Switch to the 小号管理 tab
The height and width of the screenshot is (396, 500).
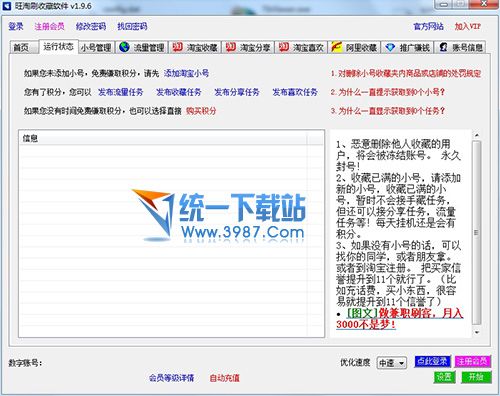point(96,47)
